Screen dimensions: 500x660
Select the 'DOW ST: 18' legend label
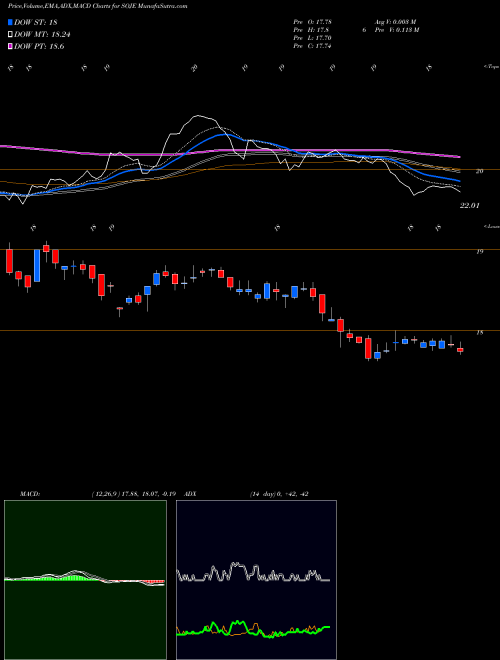[36, 22]
